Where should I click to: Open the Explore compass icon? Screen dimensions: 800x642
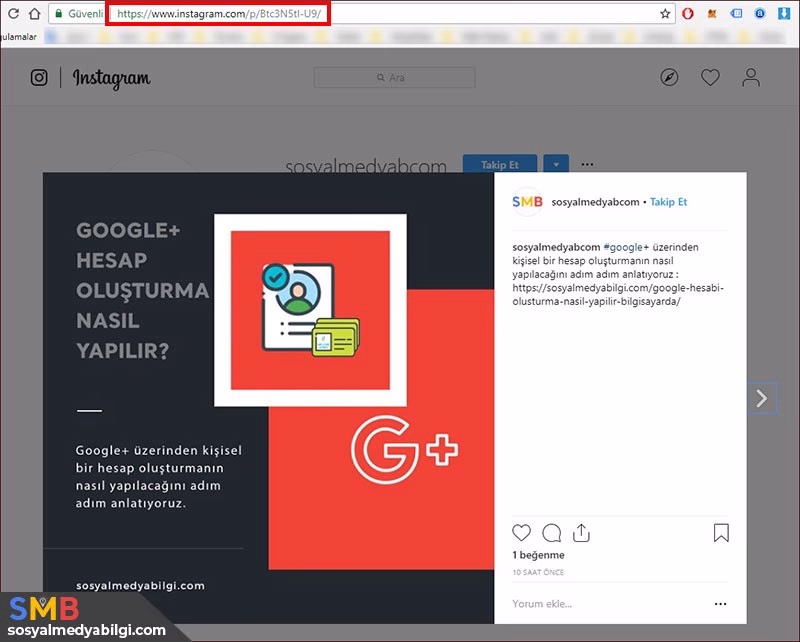point(670,78)
